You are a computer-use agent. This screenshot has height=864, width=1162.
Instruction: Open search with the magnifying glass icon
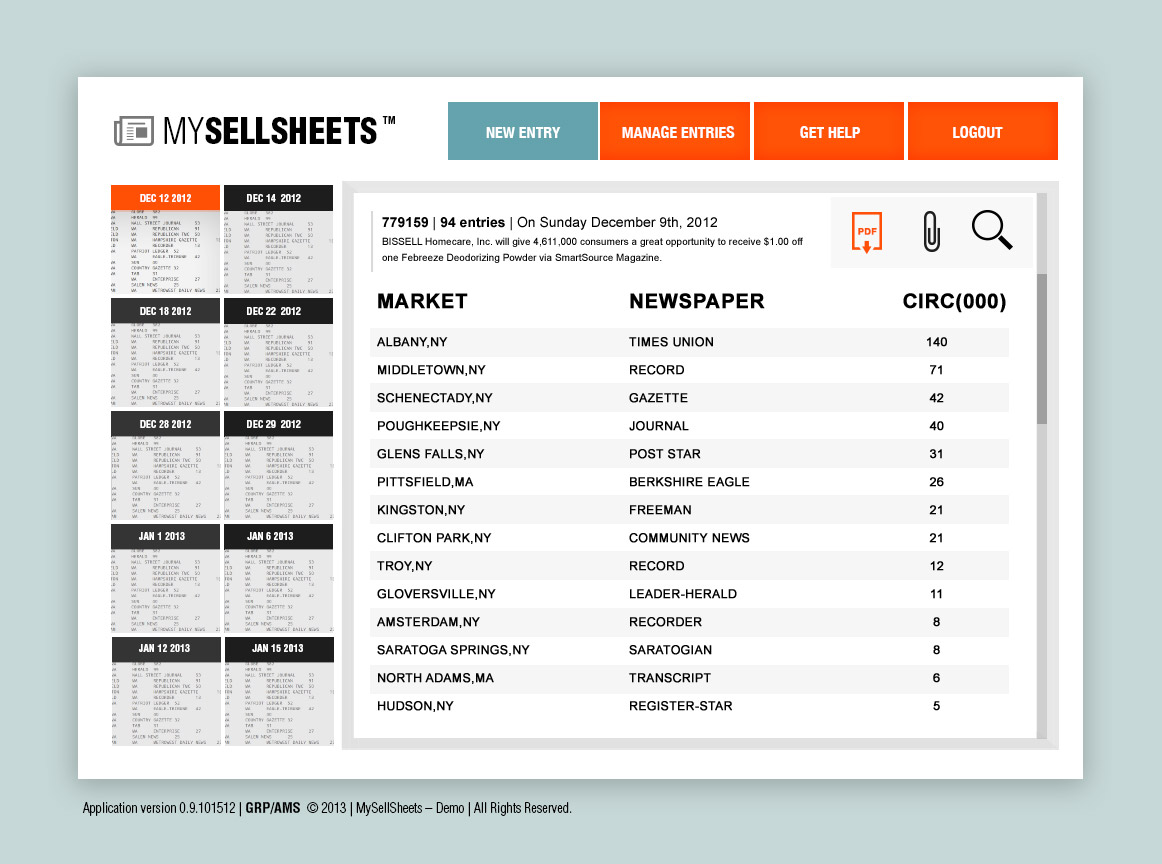[992, 230]
